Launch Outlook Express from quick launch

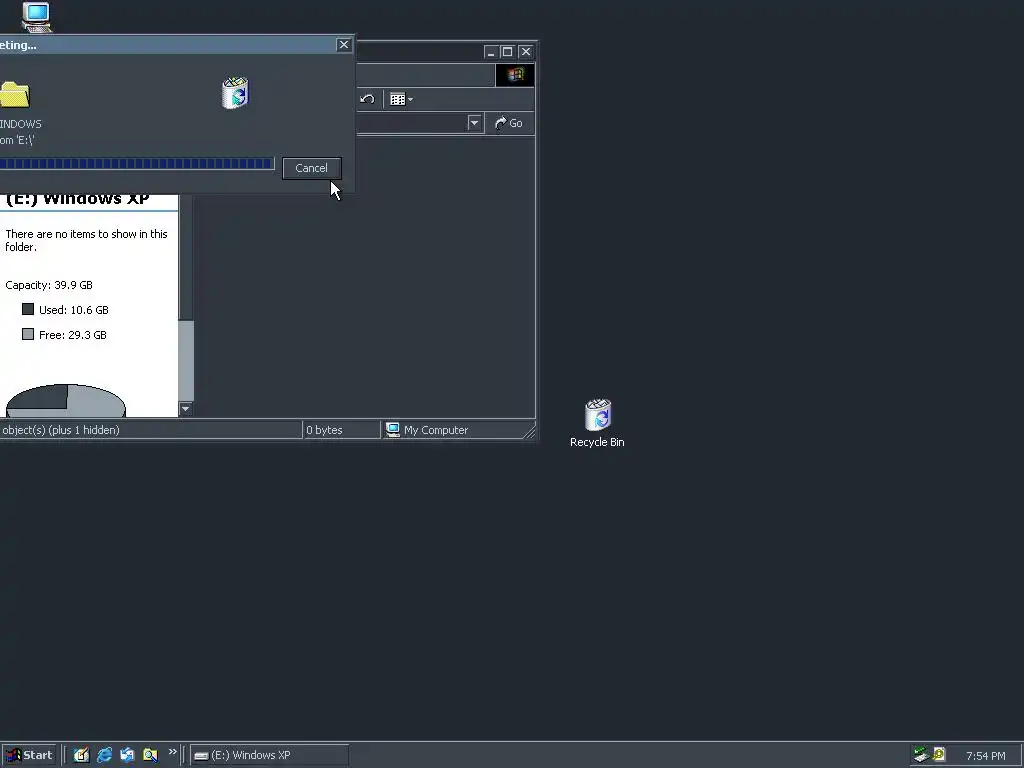click(127, 755)
